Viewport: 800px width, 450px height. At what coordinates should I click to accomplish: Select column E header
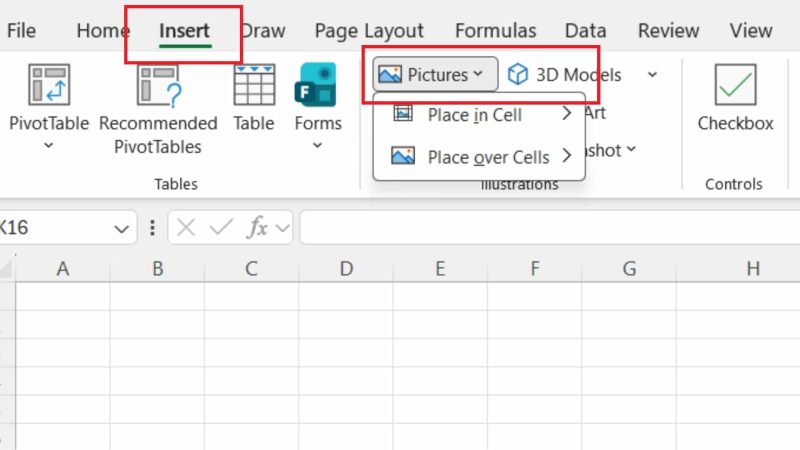[440, 268]
